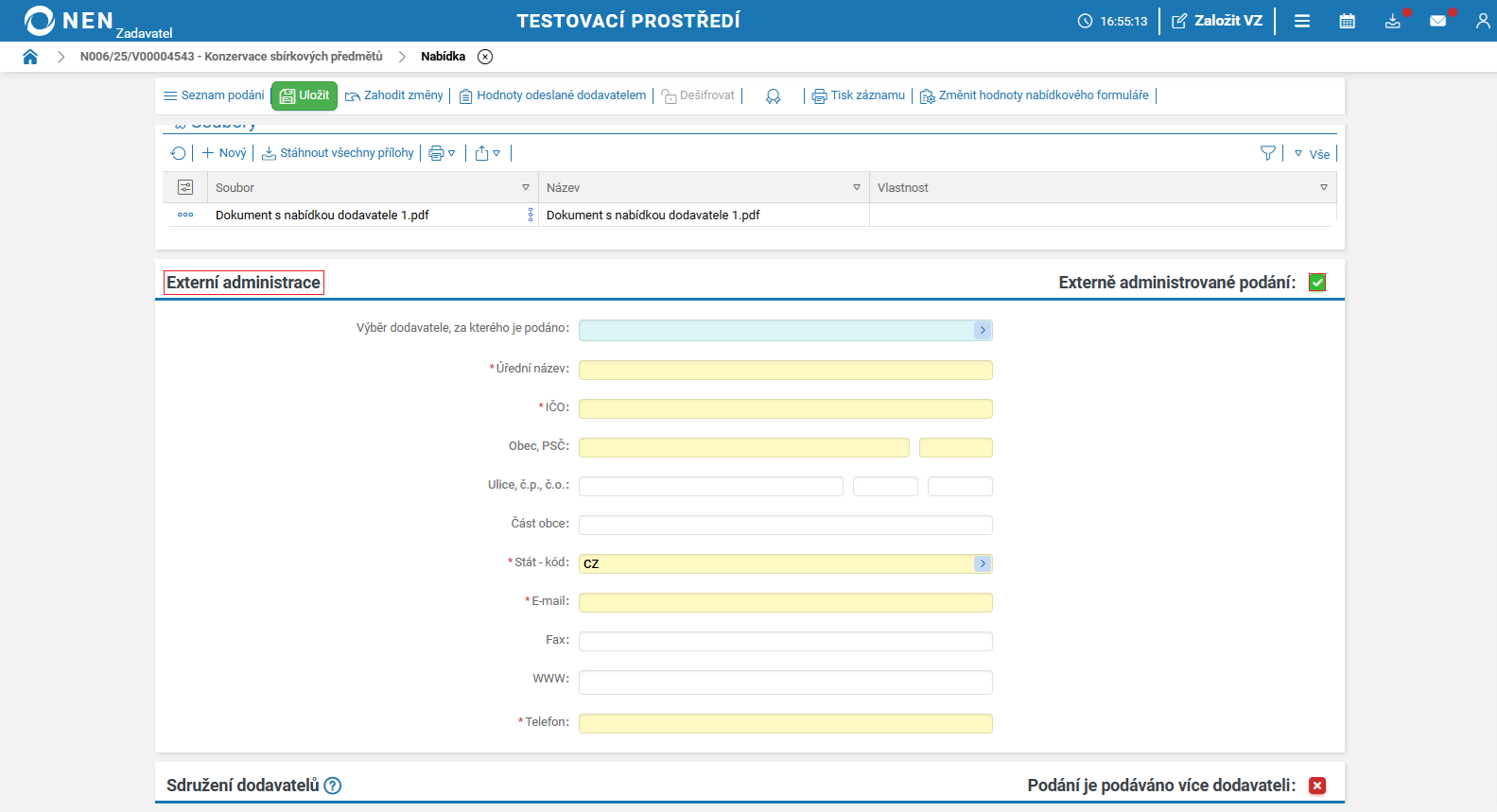Click Stáhnout všechny přílohy
The image size is (1497, 812).
(338, 153)
